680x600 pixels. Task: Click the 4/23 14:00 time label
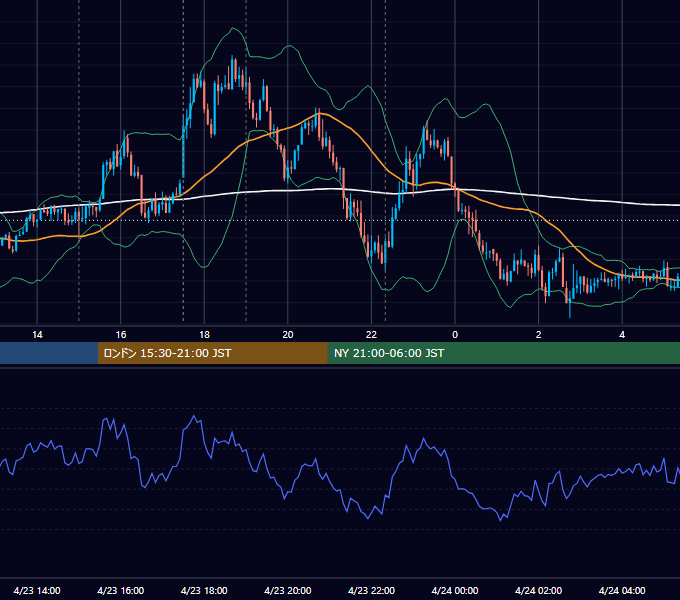point(37,590)
